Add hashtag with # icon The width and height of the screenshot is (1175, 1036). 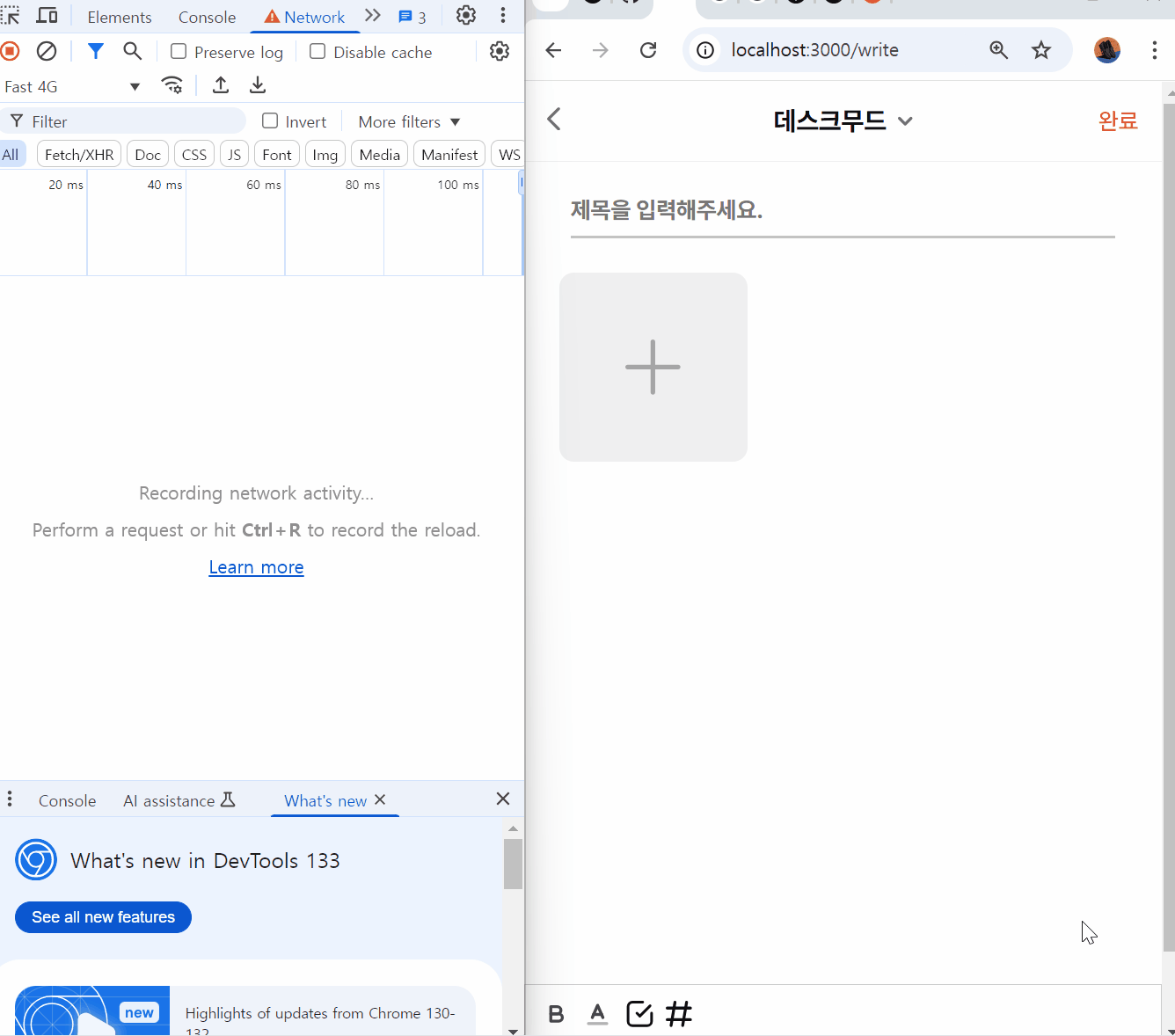click(679, 1014)
